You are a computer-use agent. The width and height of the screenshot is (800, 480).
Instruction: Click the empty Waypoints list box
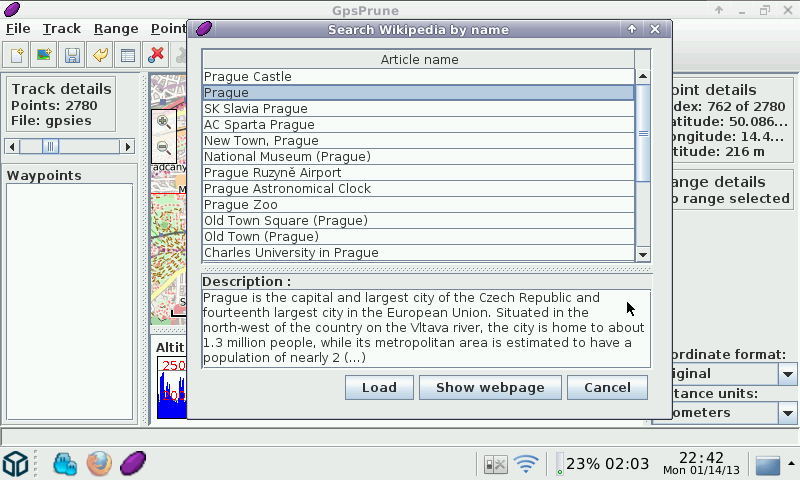pyautogui.click(x=69, y=301)
